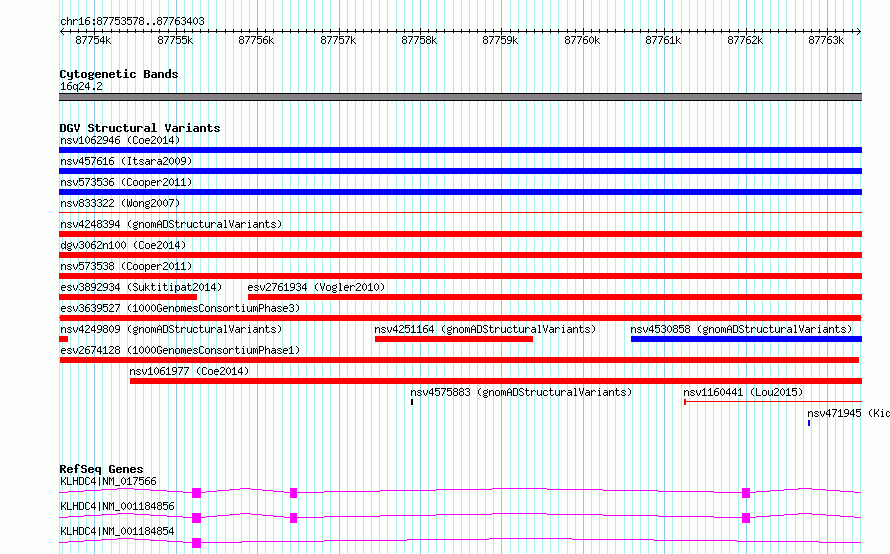890x554 pixels.
Task: Select the gray 16q24.2 cytogenetic band bar
Action: (460, 97)
